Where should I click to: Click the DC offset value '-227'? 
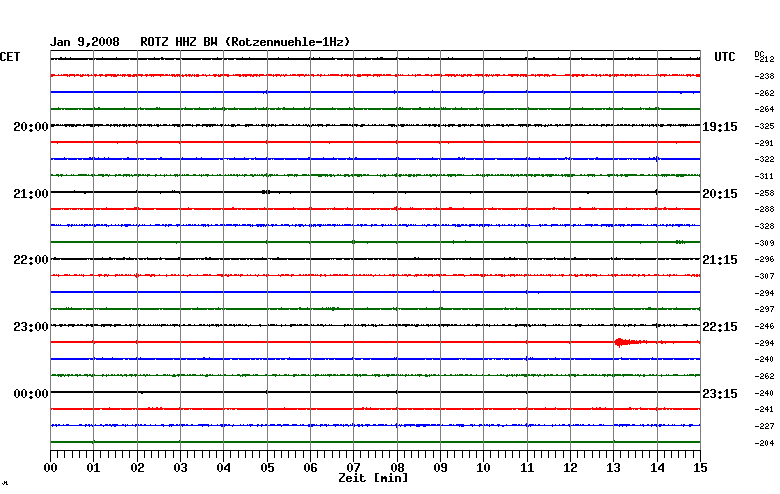[x=765, y=426]
